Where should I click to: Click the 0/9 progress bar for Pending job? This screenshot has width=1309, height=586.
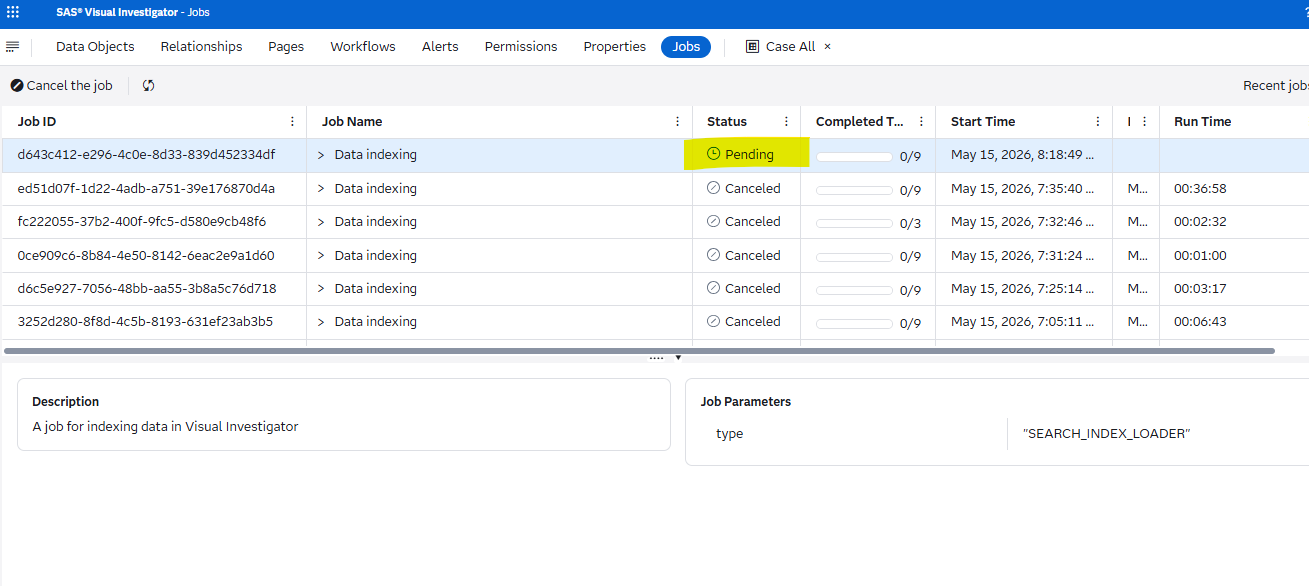click(x=854, y=157)
